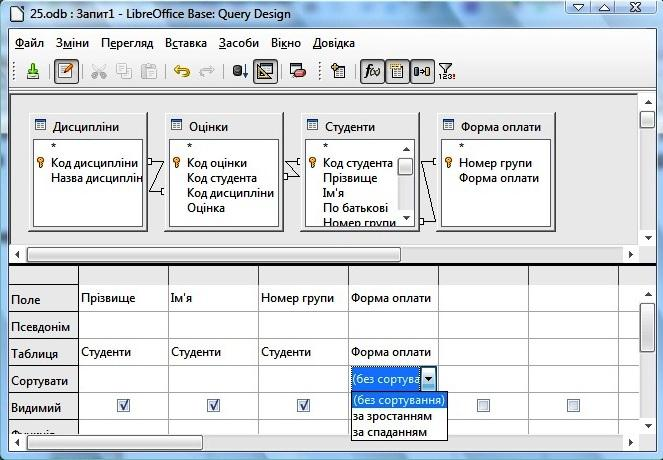Click the Distinct Values filter icon
663x460 pixels.
point(447,71)
